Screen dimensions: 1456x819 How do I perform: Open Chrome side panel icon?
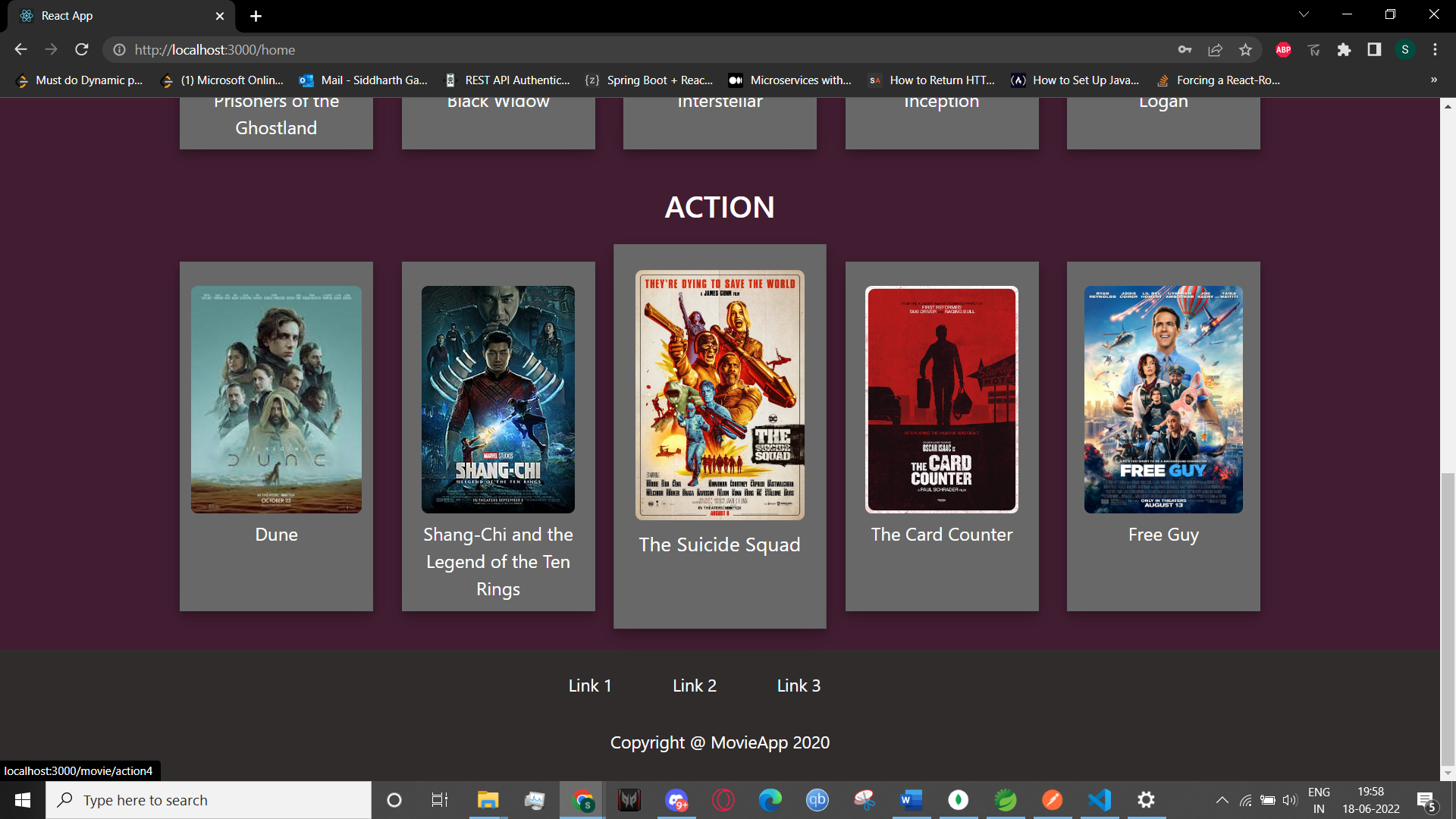pyautogui.click(x=1374, y=49)
